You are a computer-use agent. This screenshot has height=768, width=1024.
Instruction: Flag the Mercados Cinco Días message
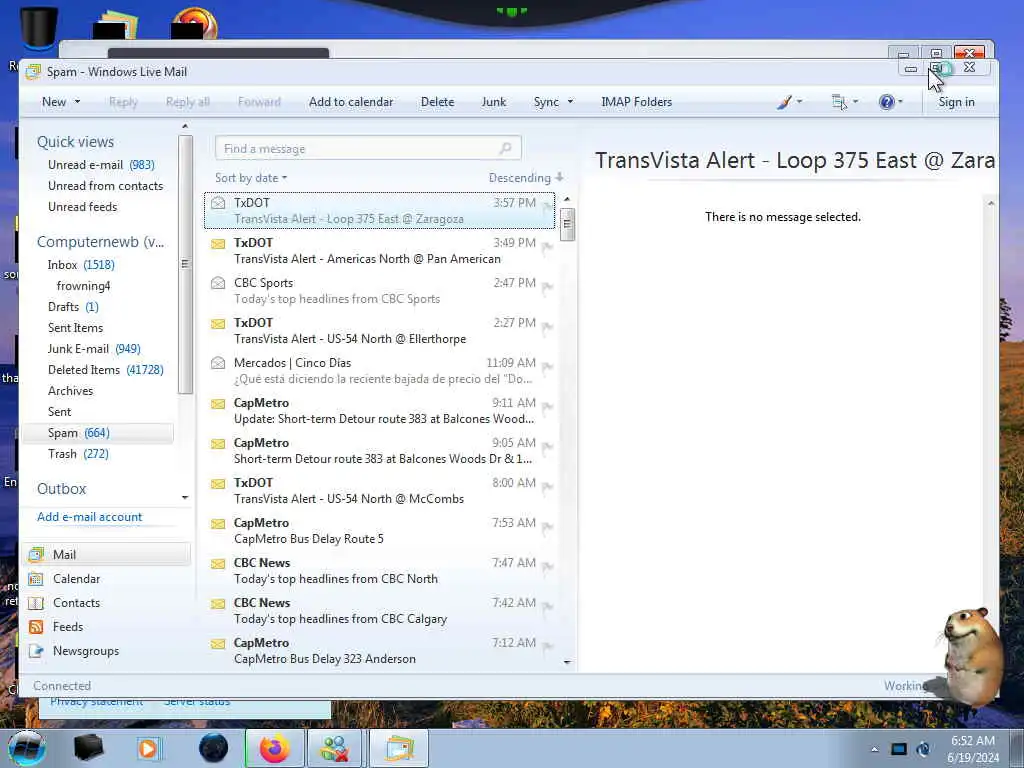547,366
